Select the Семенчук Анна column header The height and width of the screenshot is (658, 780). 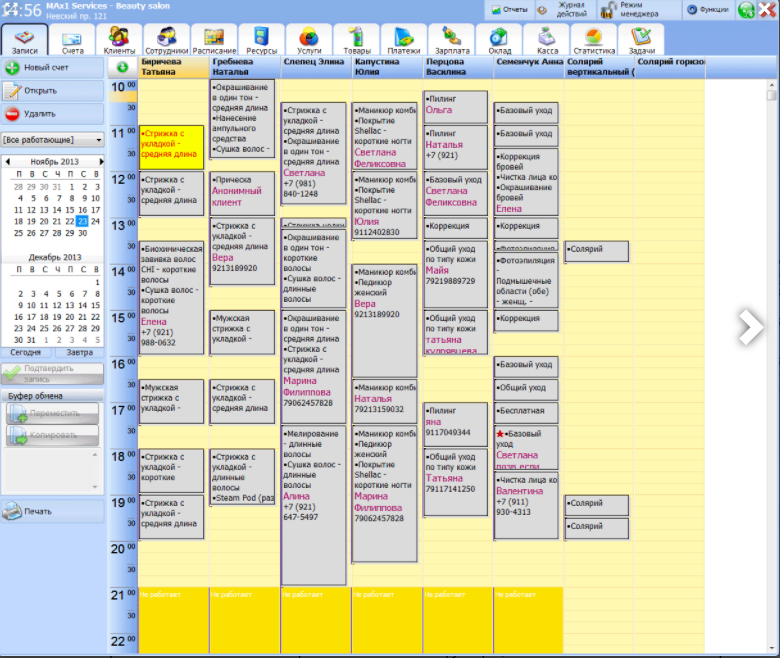click(x=529, y=67)
